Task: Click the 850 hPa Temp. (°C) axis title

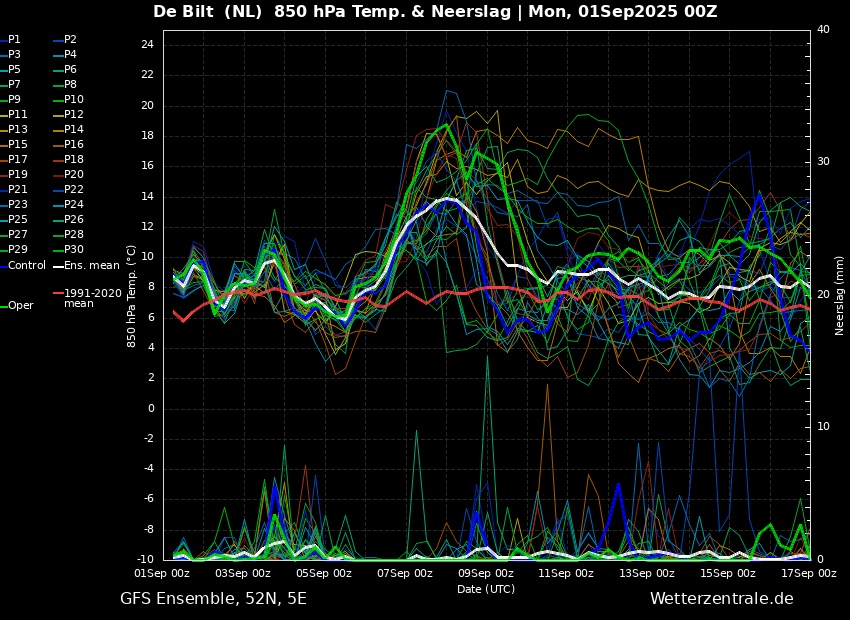Action: click(131, 296)
